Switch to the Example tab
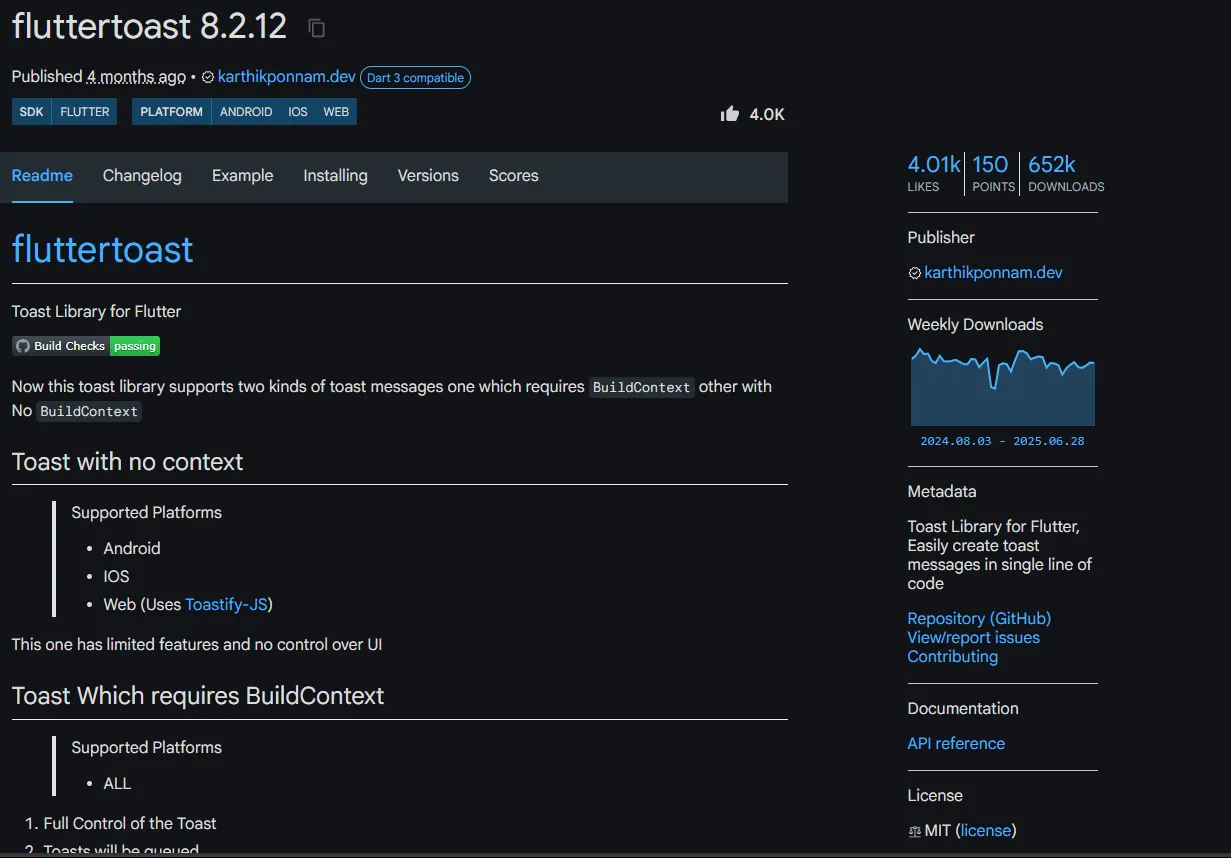Image resolution: width=1231 pixels, height=858 pixels. (242, 176)
